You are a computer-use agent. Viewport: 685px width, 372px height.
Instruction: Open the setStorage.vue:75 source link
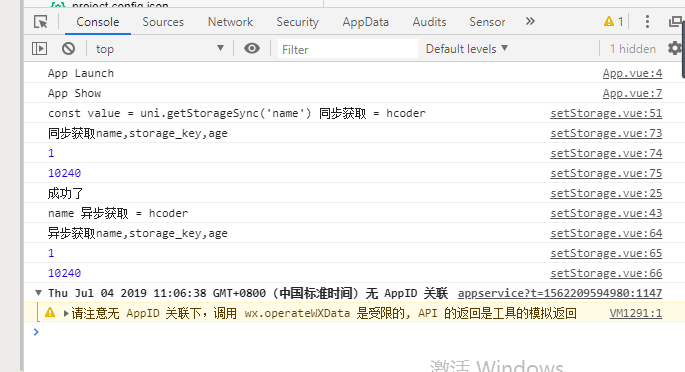[x=606, y=173]
